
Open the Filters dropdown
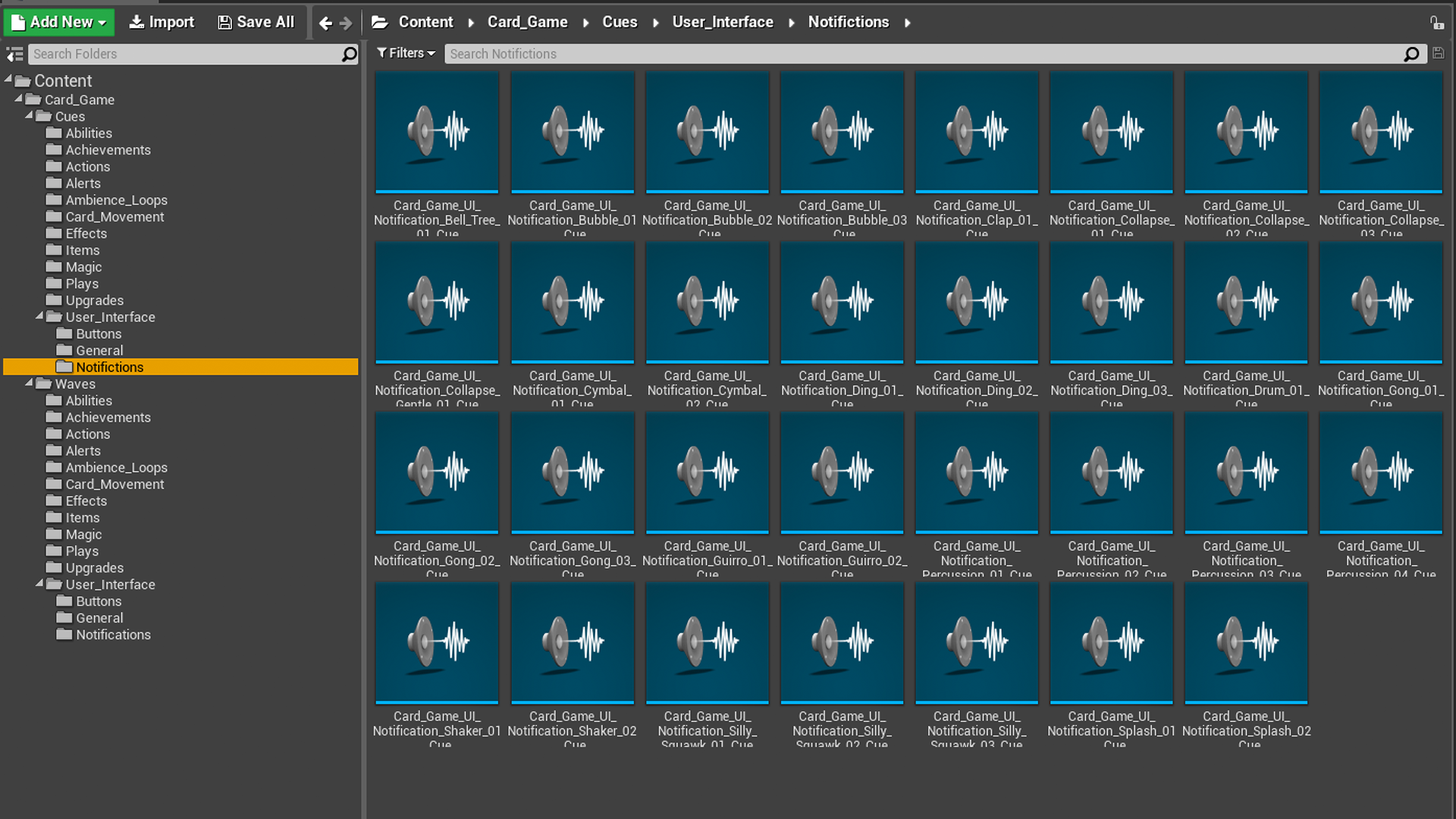click(406, 53)
